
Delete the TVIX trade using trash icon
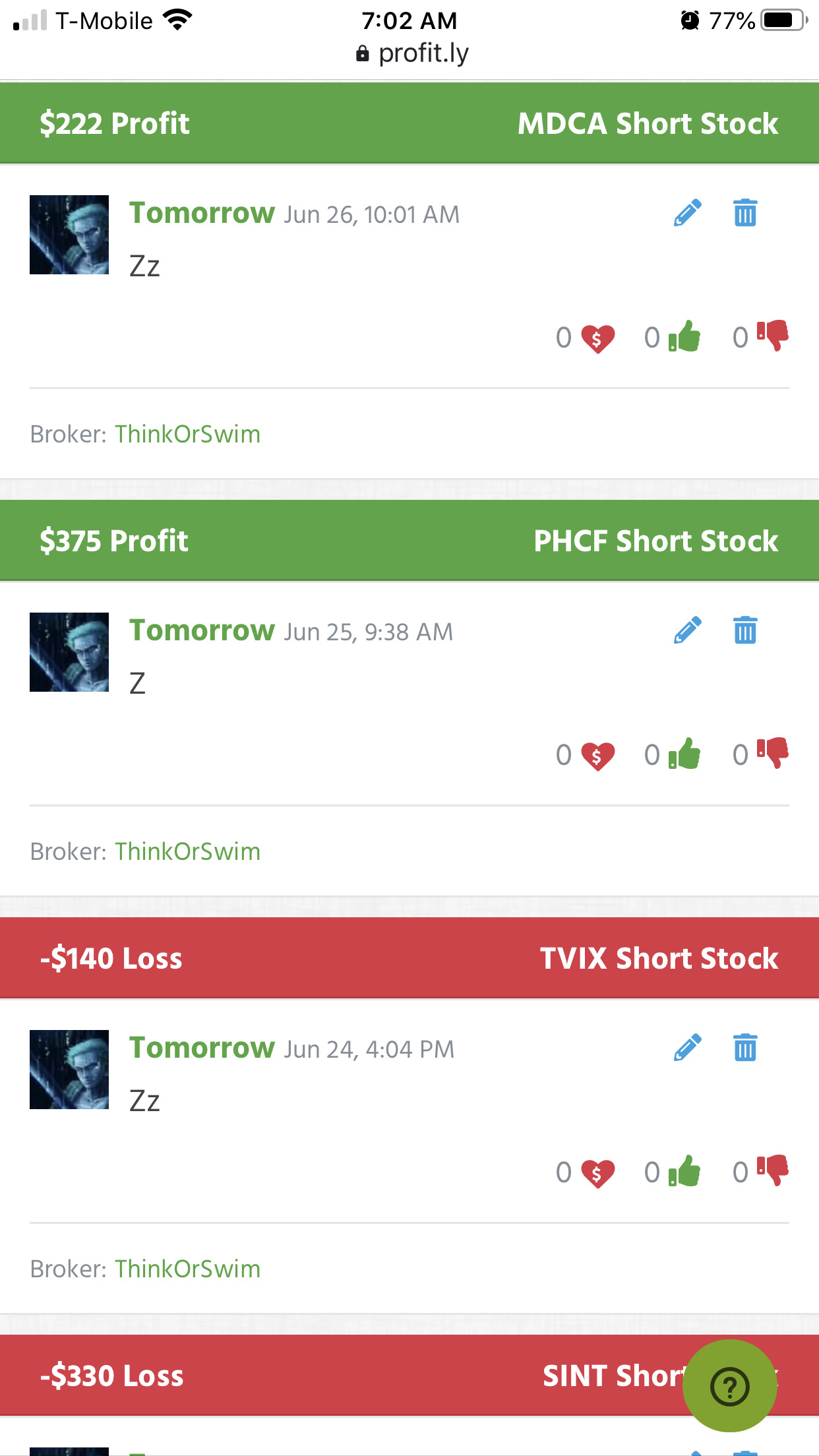pyautogui.click(x=745, y=1048)
